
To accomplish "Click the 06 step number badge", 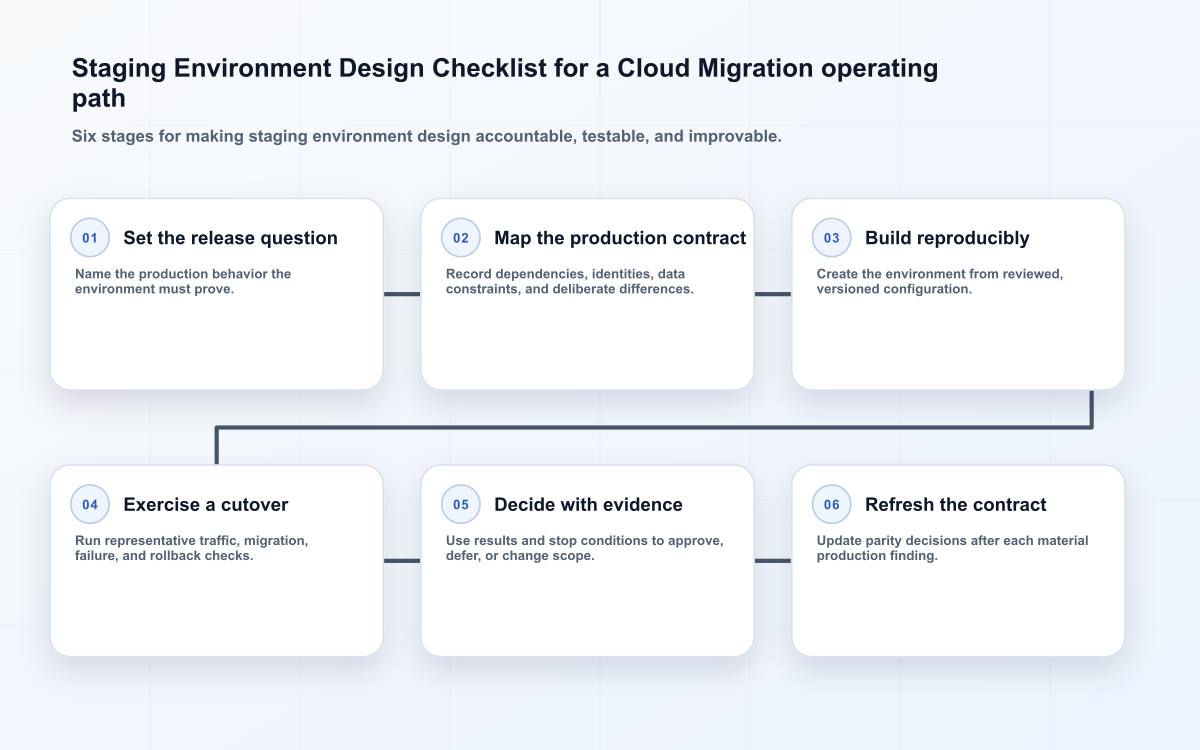I will [x=832, y=505].
